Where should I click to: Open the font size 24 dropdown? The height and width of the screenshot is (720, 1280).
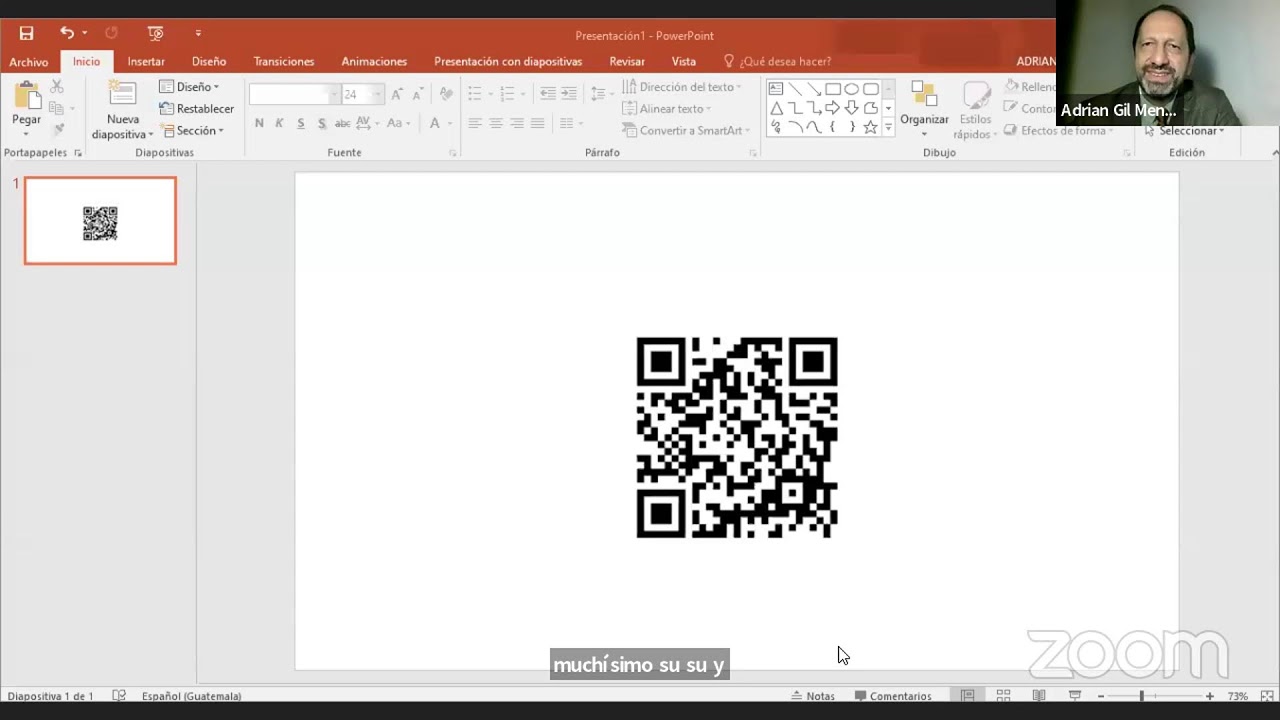[377, 95]
